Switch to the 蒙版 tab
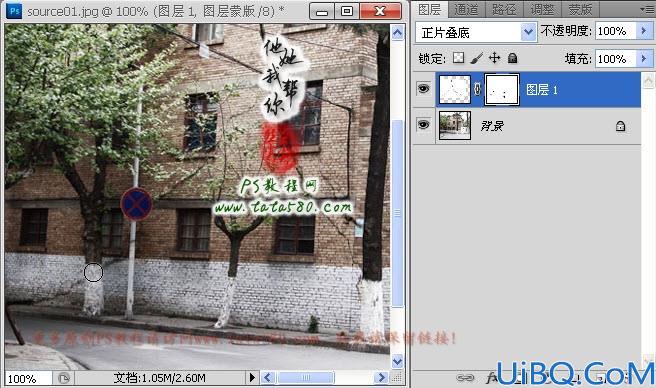 pyautogui.click(x=580, y=9)
